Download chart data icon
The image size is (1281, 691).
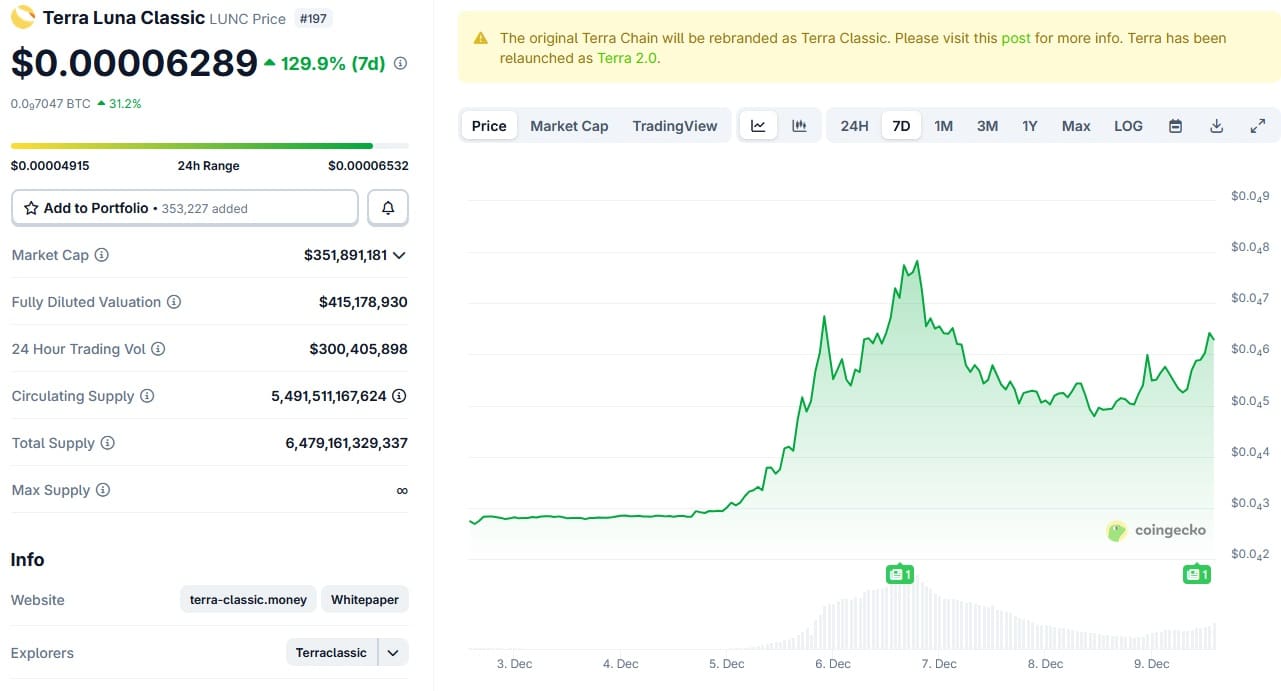click(x=1217, y=126)
